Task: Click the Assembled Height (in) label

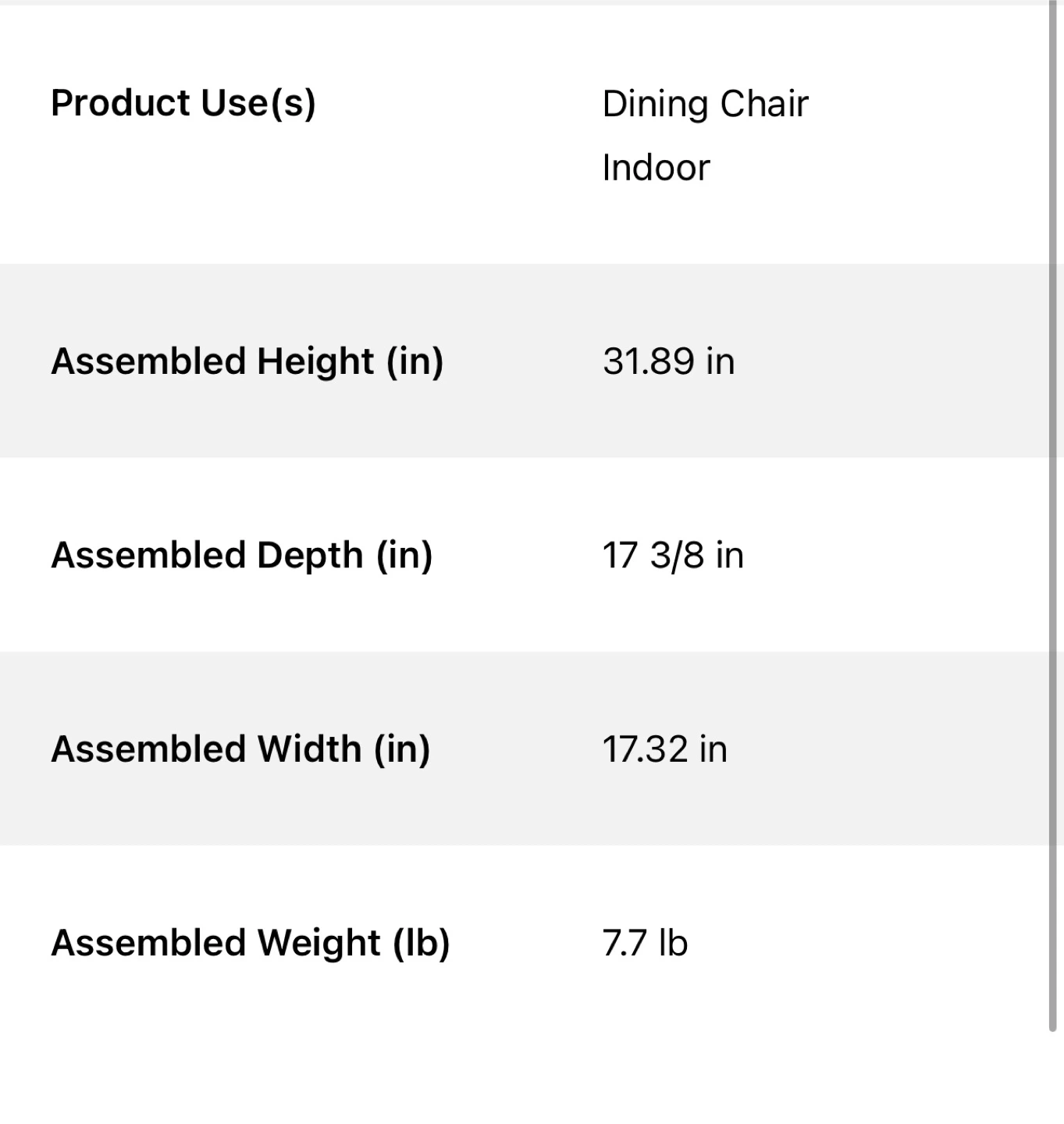Action: pos(247,361)
